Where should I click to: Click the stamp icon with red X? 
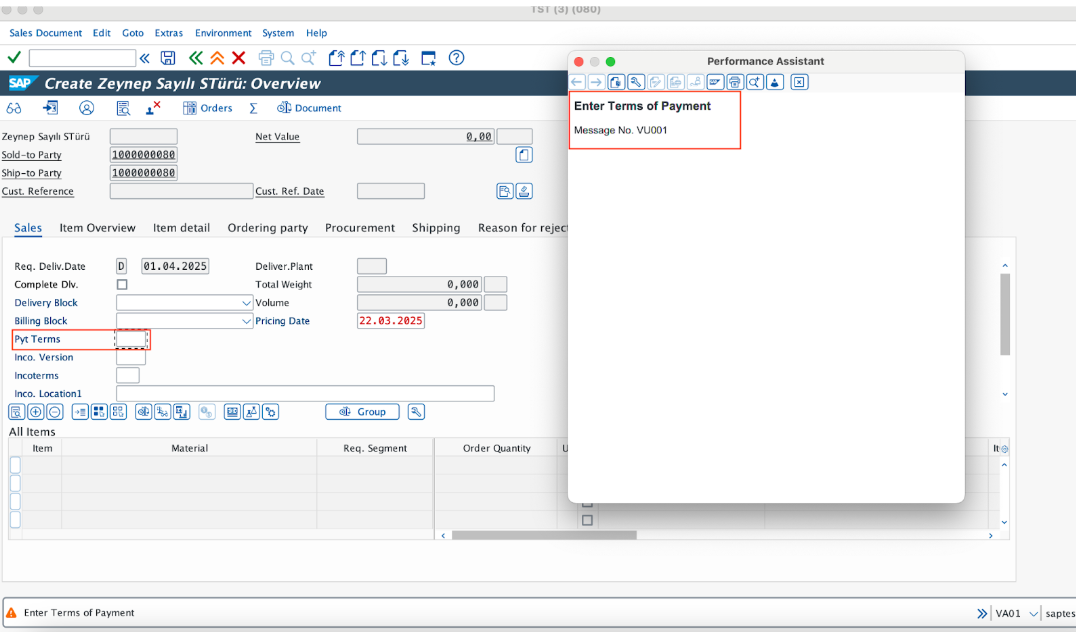[153, 108]
